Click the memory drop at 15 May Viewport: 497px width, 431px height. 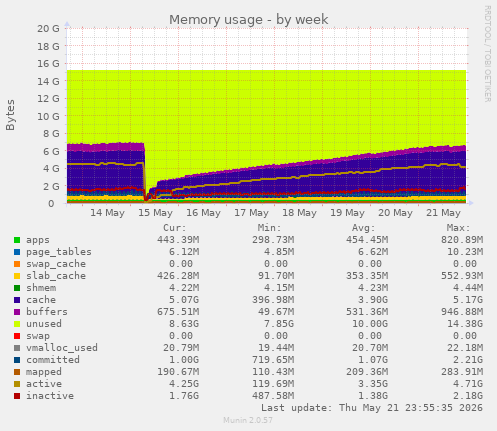pos(146,173)
